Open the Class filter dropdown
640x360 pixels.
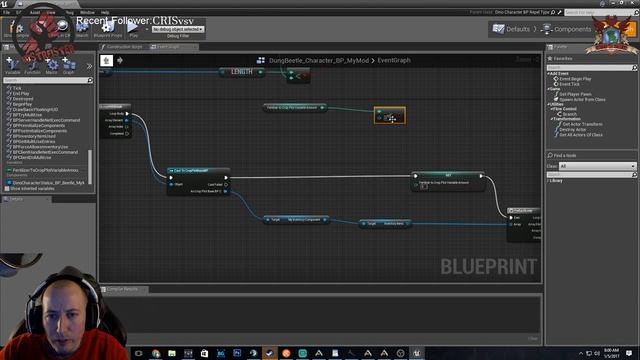tap(598, 166)
